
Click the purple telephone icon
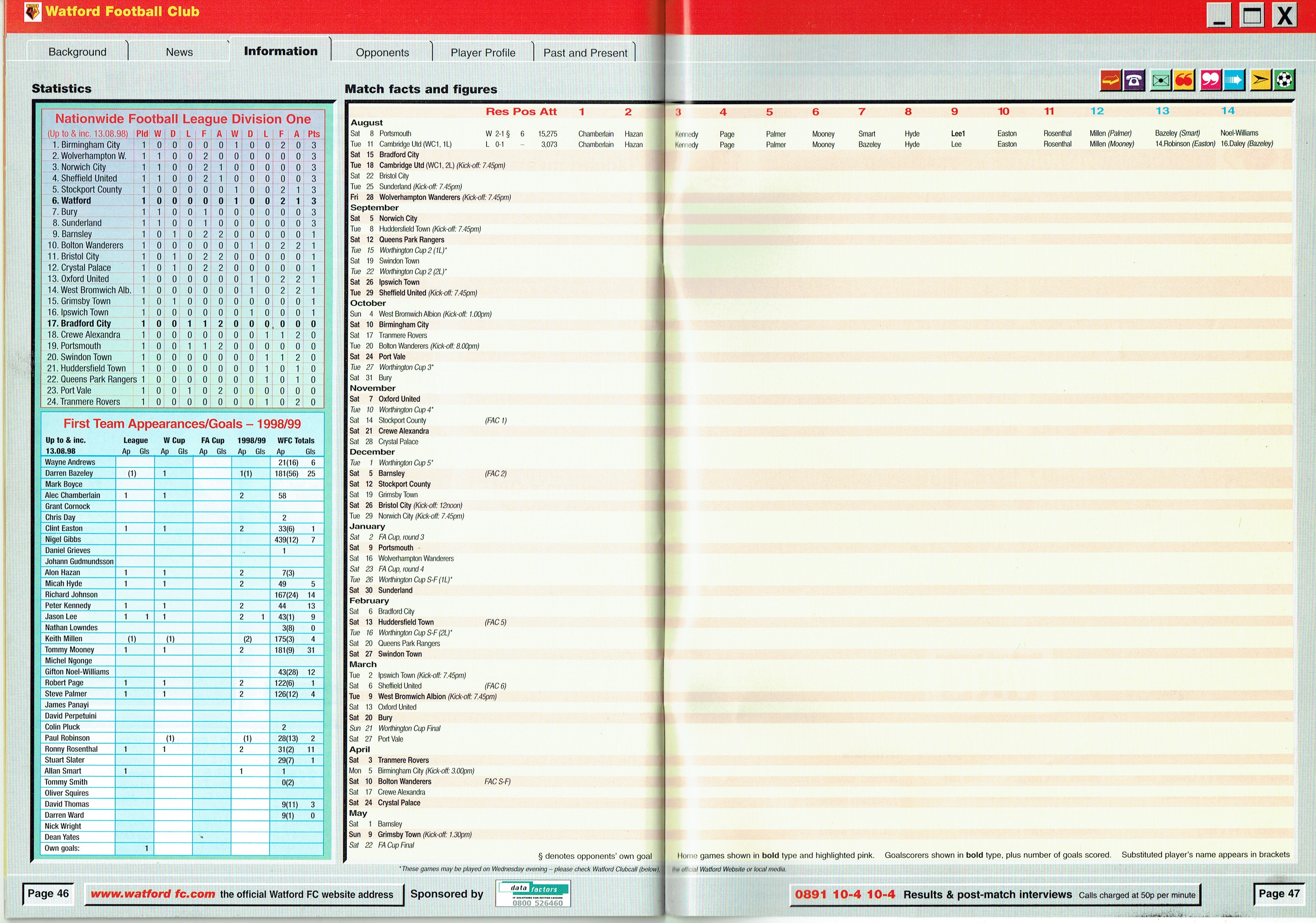tap(1134, 81)
